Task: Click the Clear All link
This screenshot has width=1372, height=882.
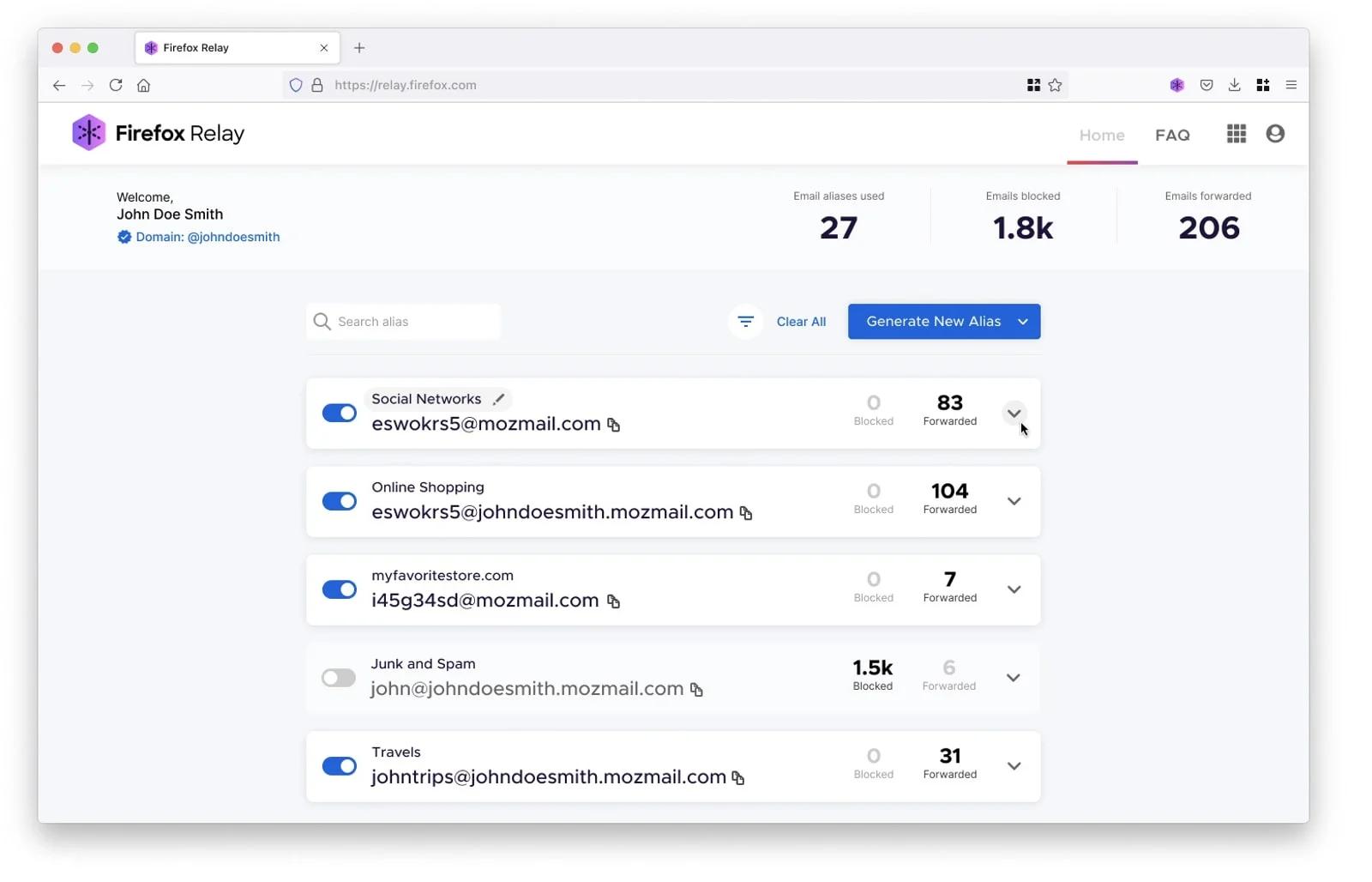Action: coord(801,321)
